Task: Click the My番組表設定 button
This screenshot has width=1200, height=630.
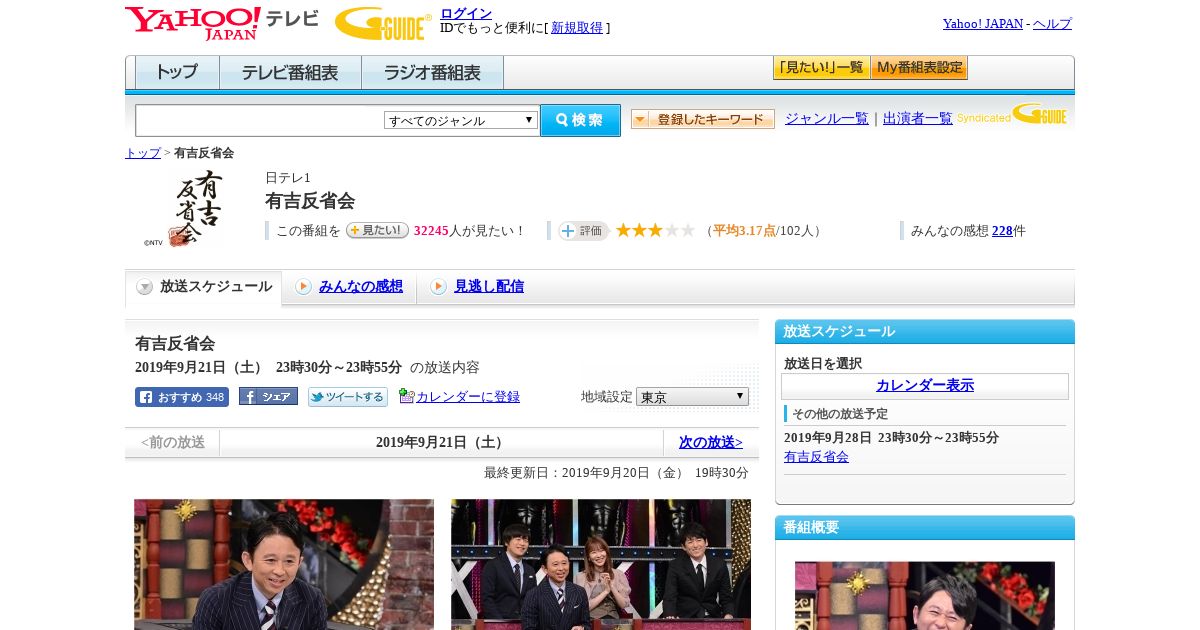Action: pyautogui.click(x=919, y=68)
